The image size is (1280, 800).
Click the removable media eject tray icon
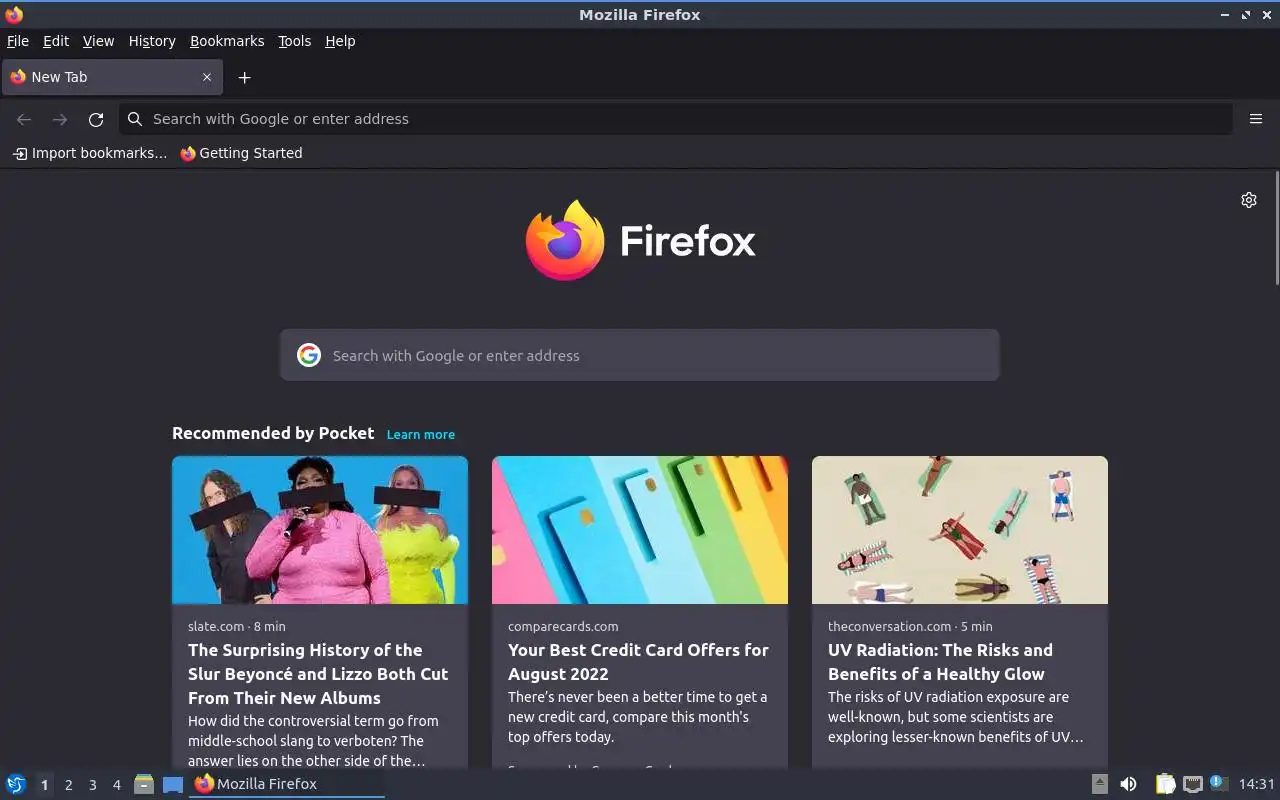click(x=1100, y=784)
